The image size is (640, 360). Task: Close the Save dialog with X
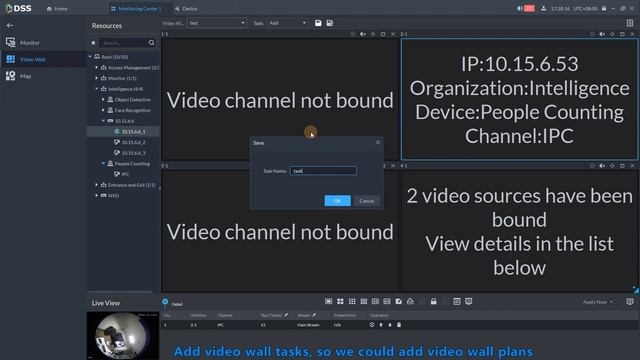(378, 142)
